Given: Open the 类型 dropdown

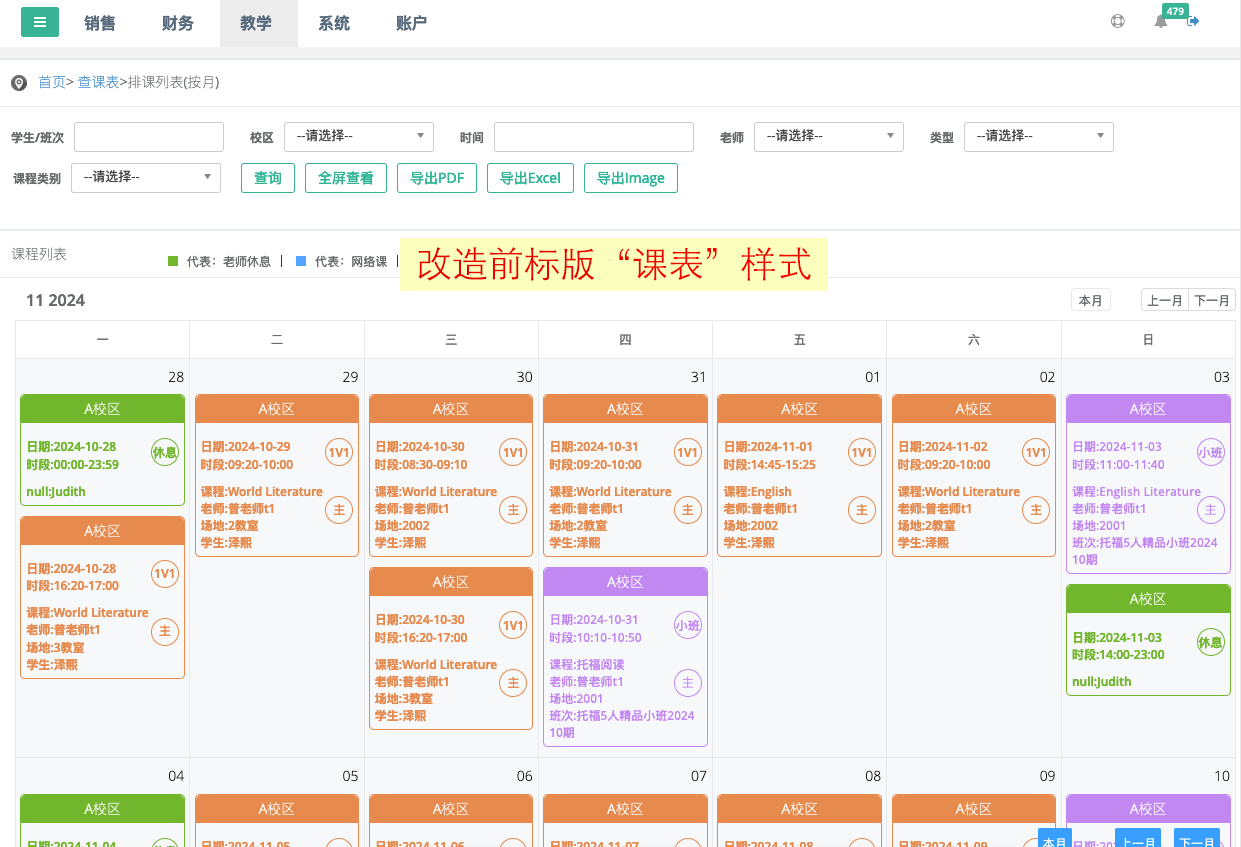Looking at the screenshot, I should 1039,136.
